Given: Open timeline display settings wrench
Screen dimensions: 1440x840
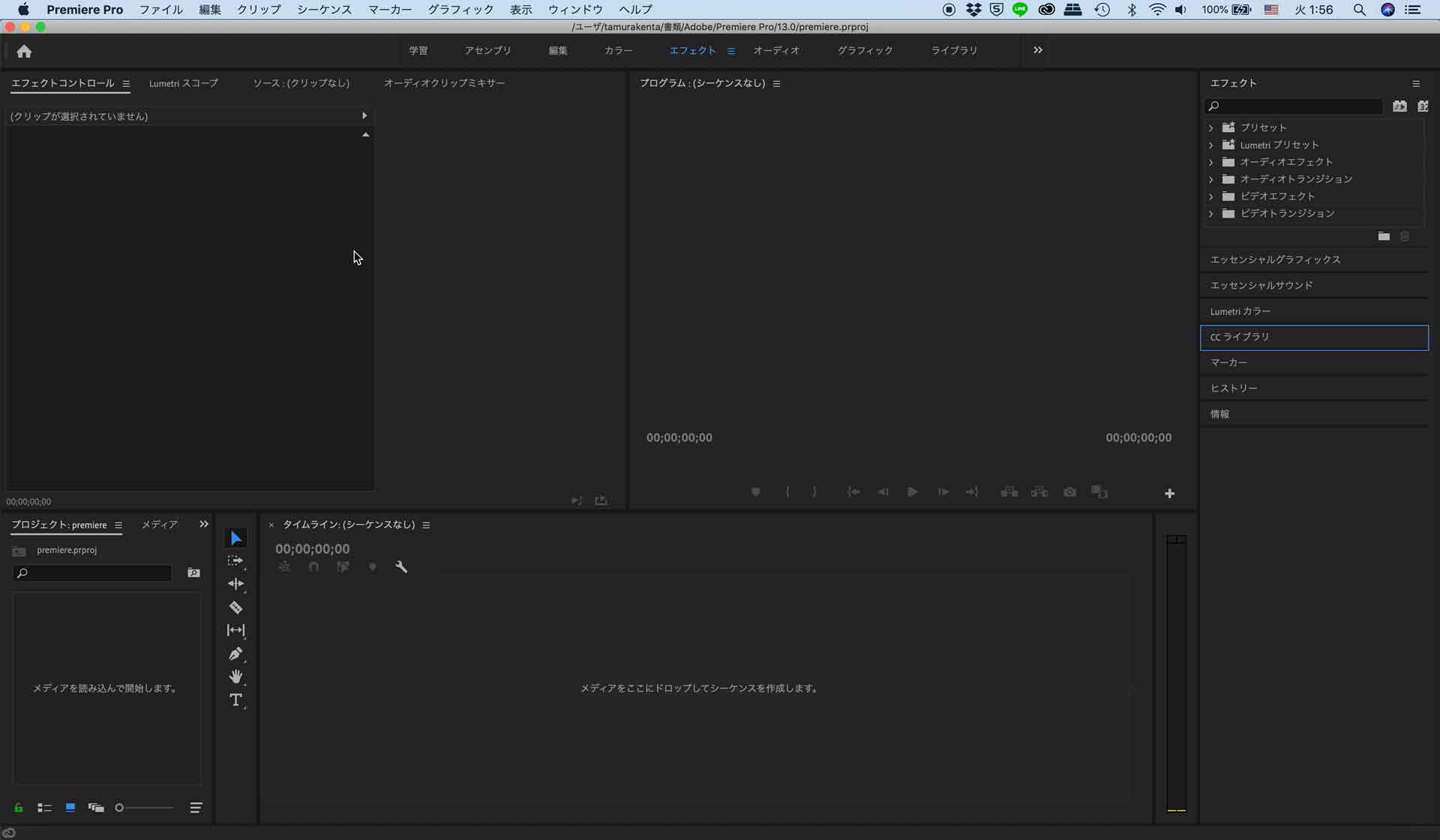Looking at the screenshot, I should (401, 567).
